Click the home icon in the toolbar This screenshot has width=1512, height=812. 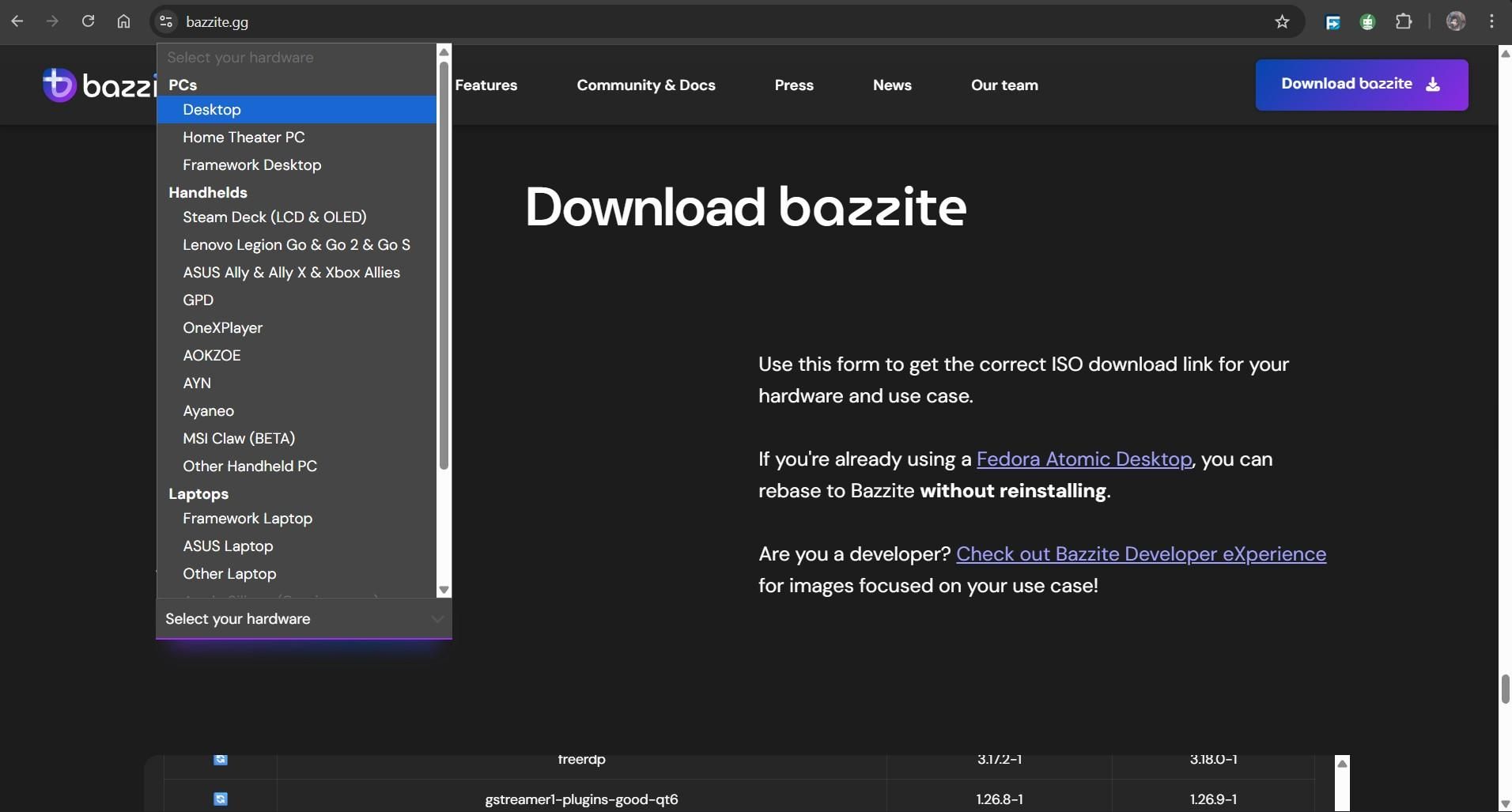pyautogui.click(x=123, y=21)
